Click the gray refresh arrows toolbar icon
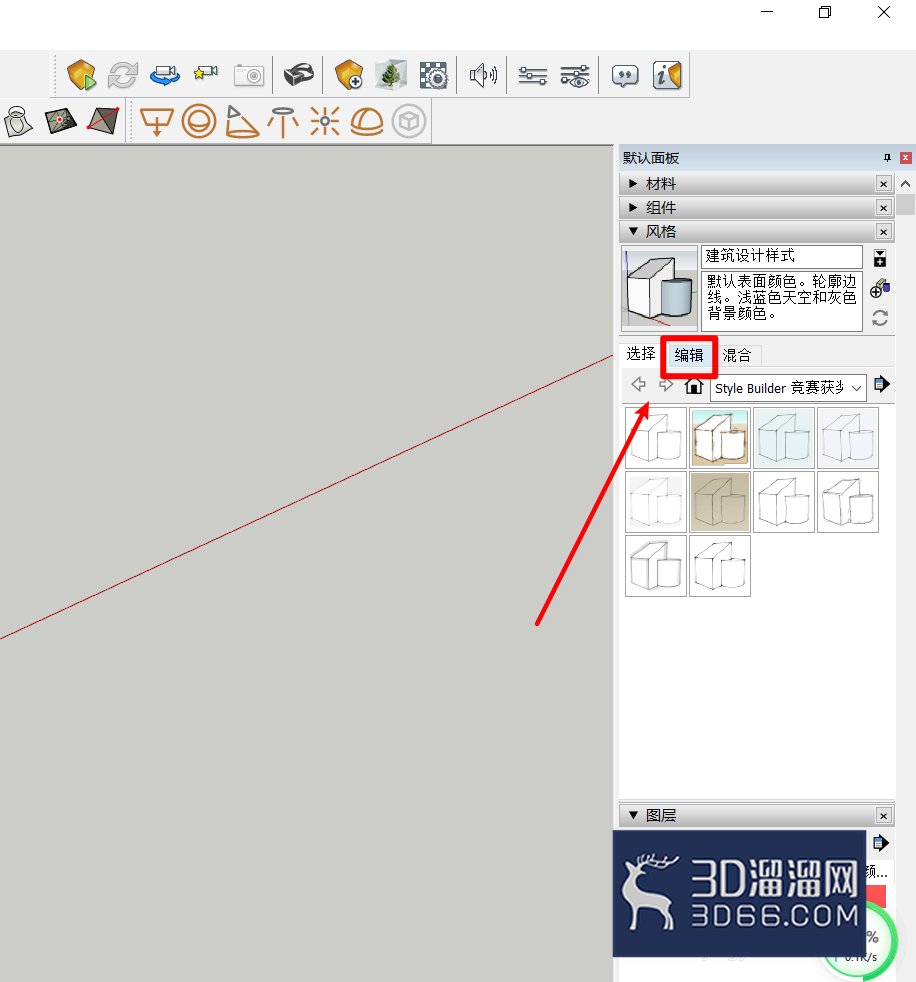The image size is (916, 982). [123, 75]
